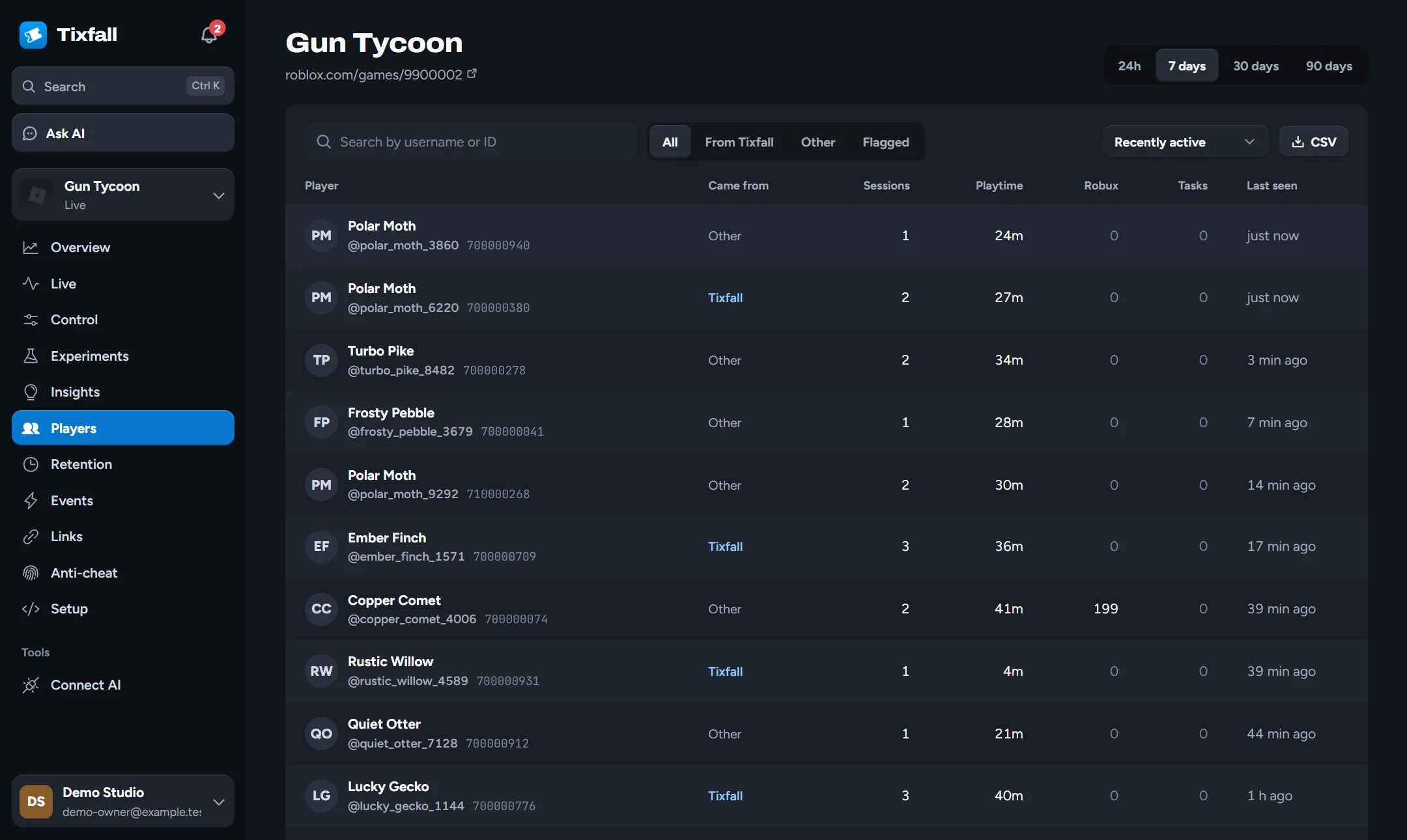
Task: Click the external link icon beside the Roblox URL
Action: [x=472, y=74]
